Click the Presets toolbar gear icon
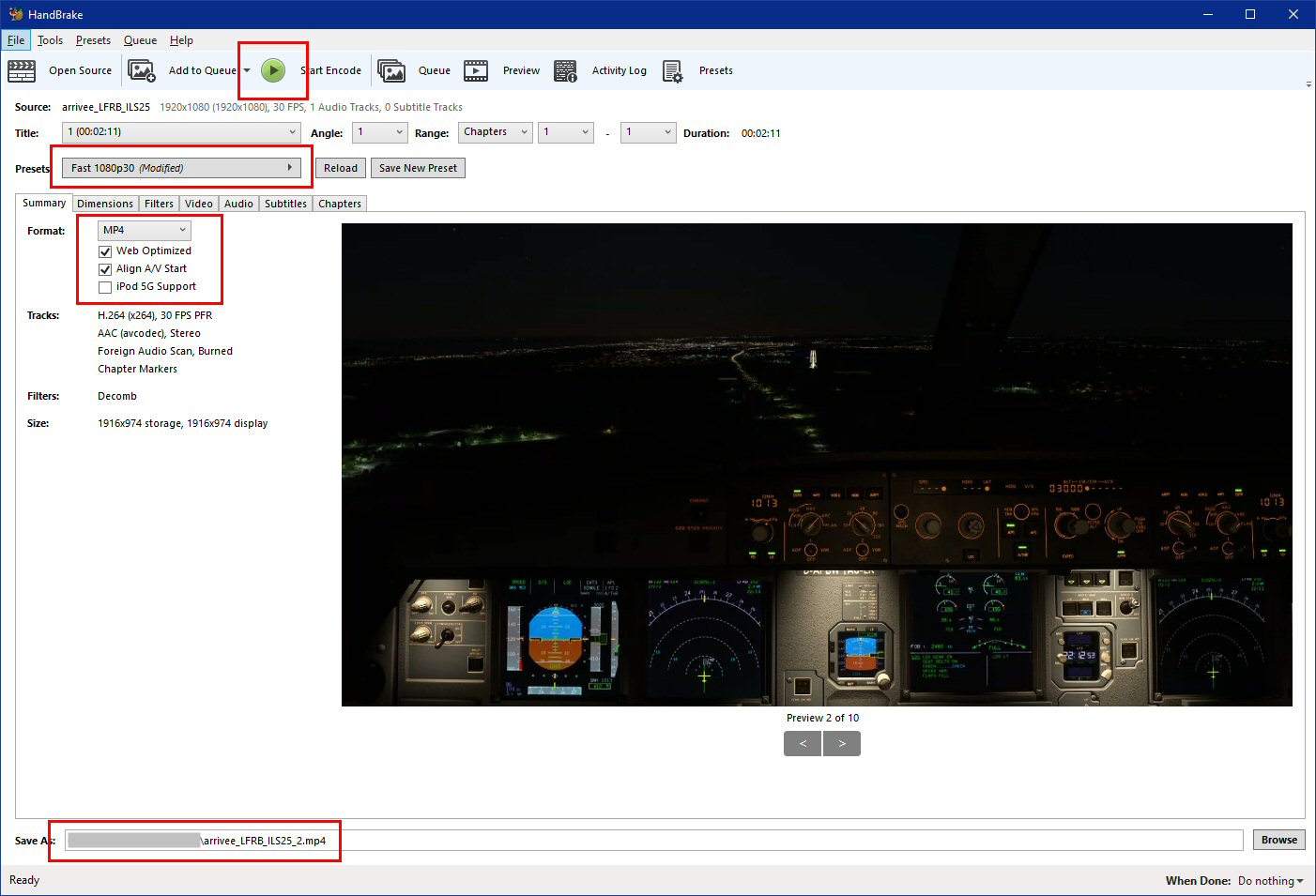This screenshot has width=1316, height=896. coord(672,70)
